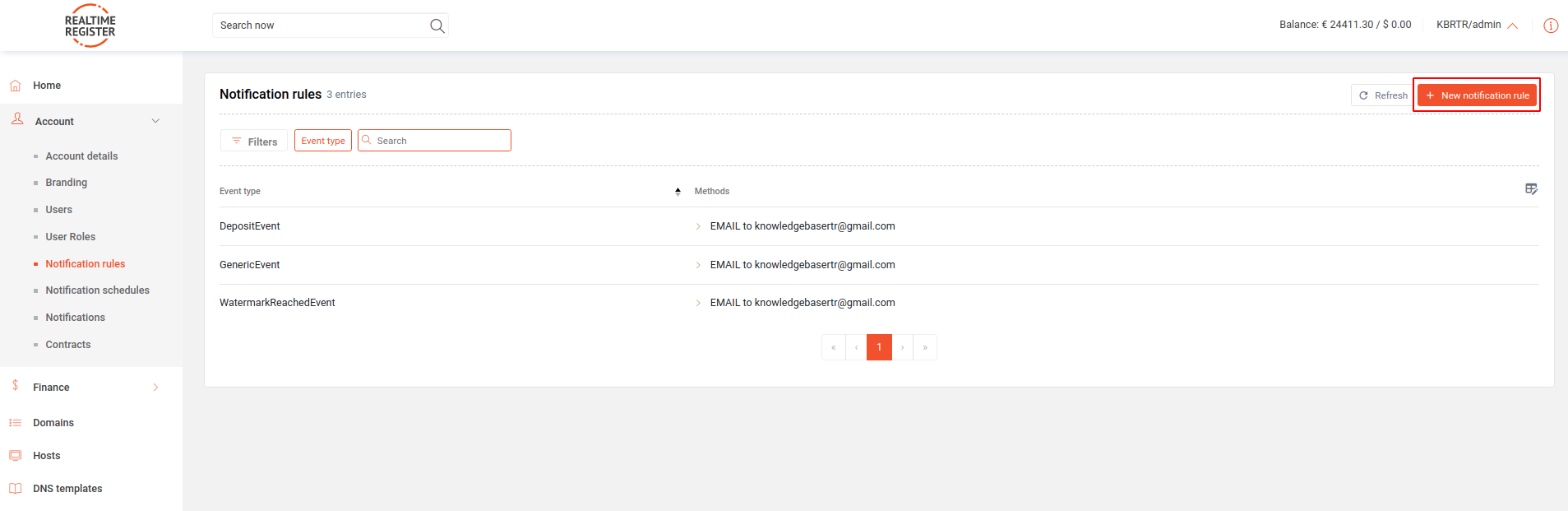Viewport: 1568px width, 511px height.
Task: Go to last page of results
Action: [x=925, y=347]
